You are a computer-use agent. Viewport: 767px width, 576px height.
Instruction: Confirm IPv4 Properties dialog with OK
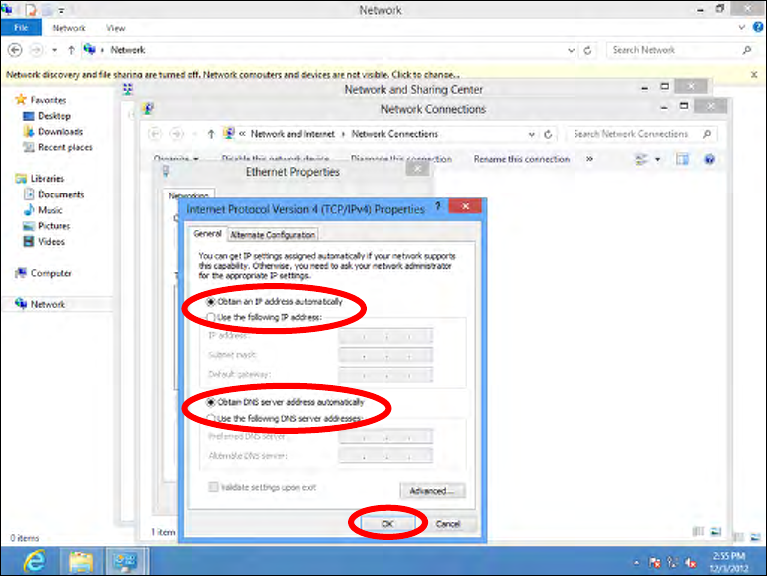point(387,524)
